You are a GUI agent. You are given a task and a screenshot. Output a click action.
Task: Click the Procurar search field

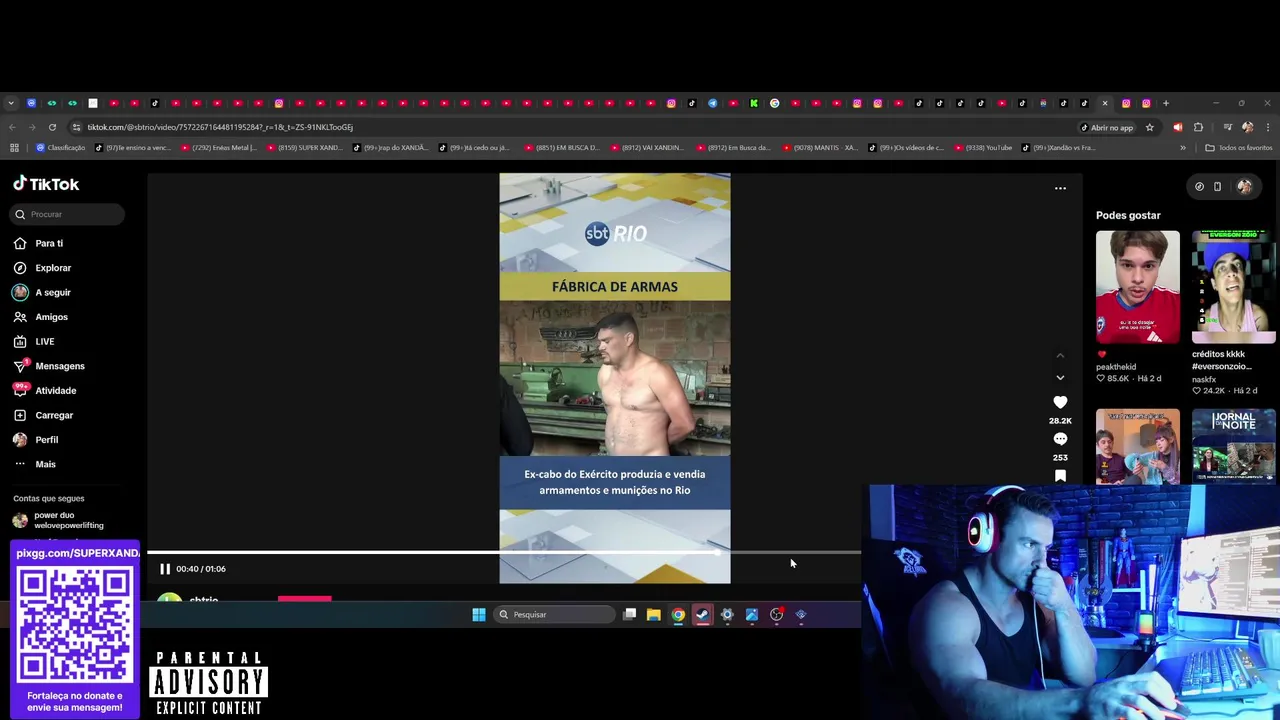pos(68,214)
